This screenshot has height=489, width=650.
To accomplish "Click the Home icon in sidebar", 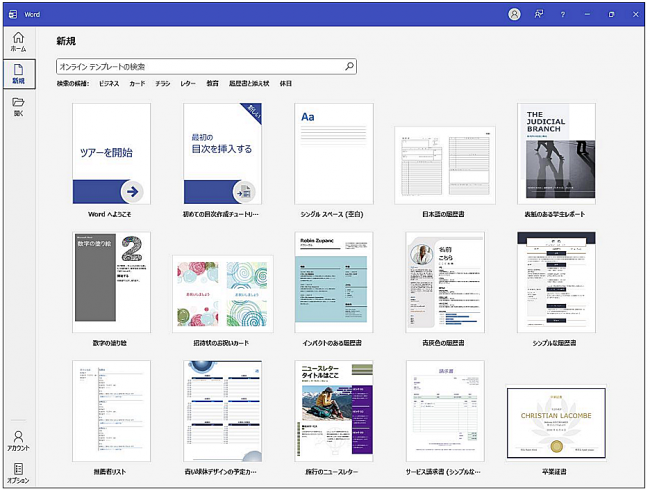I will pyautogui.click(x=18, y=42).
